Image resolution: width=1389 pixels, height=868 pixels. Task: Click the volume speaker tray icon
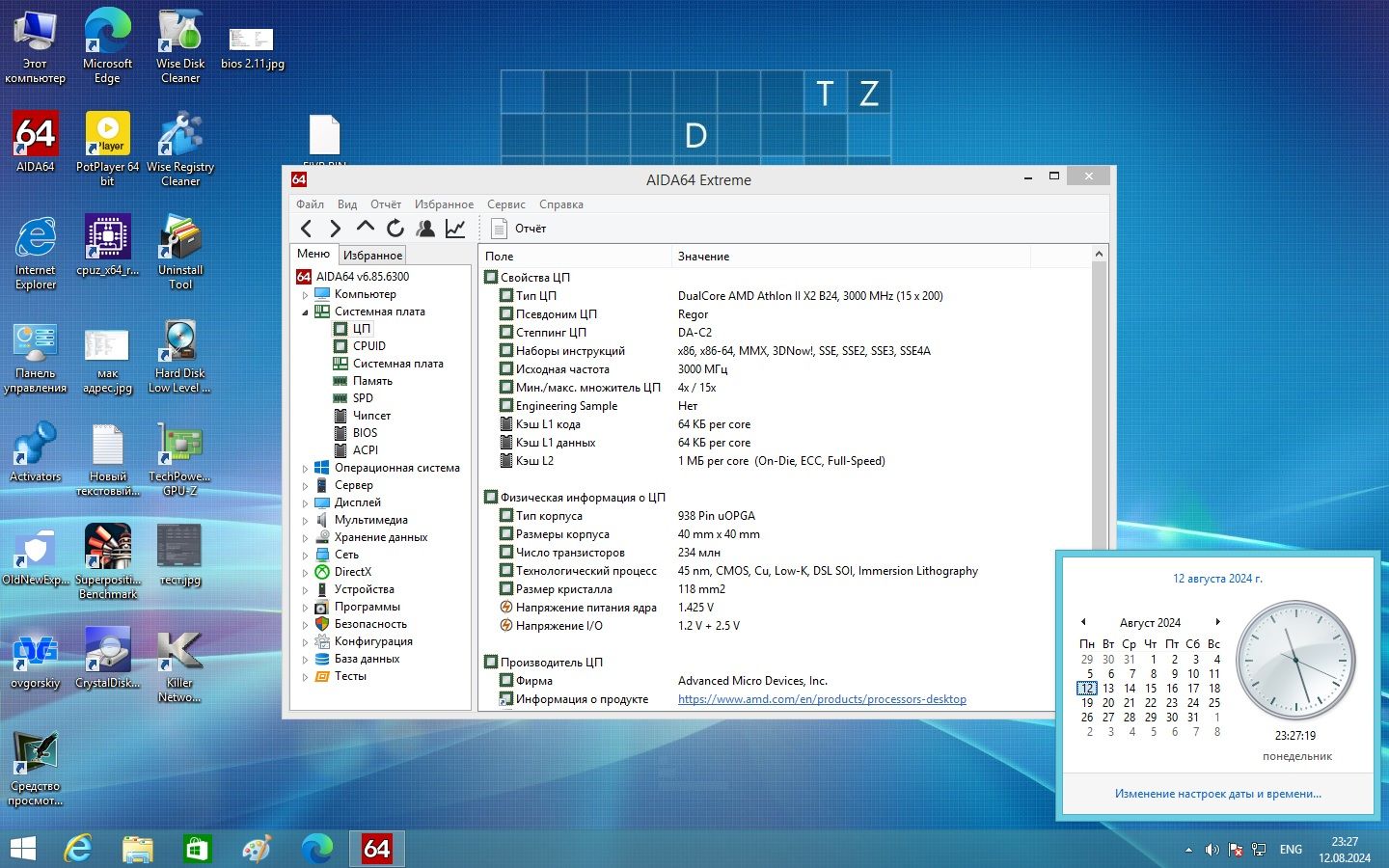point(1212,850)
